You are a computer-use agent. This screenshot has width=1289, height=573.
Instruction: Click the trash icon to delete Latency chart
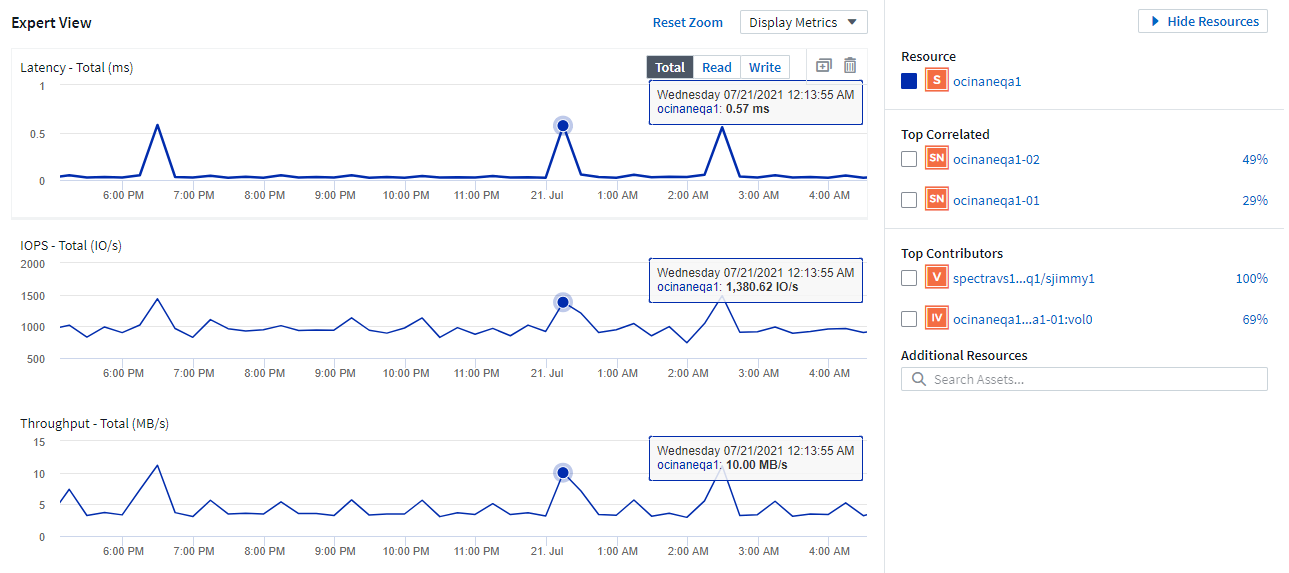coord(850,66)
